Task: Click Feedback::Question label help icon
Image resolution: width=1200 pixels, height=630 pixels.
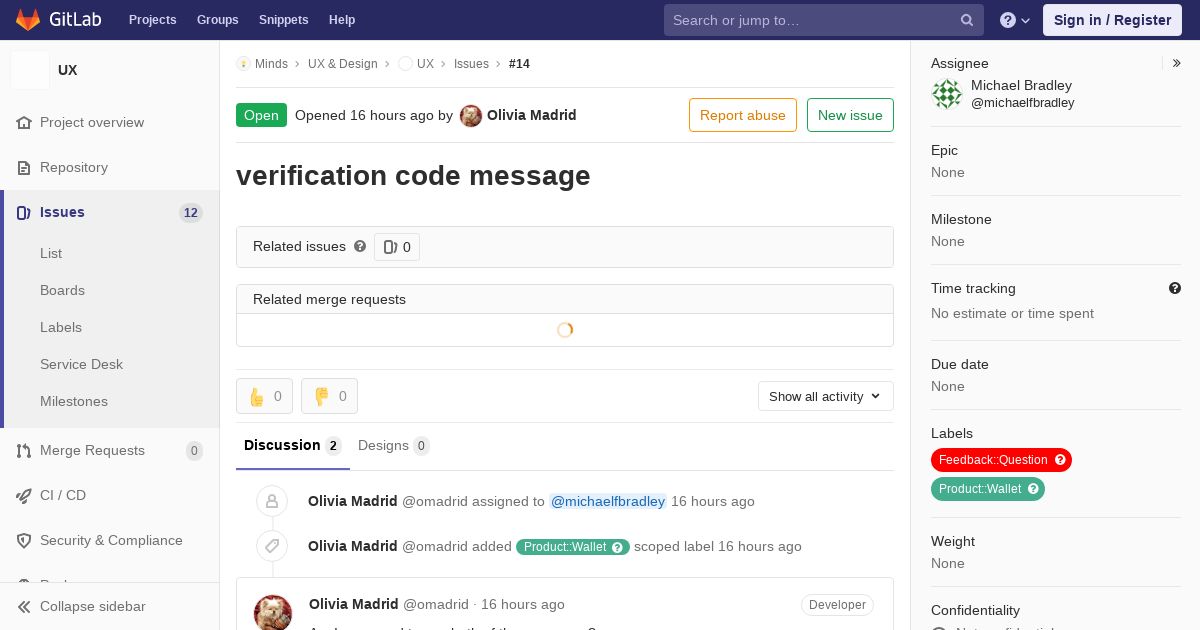Action: [1061, 460]
